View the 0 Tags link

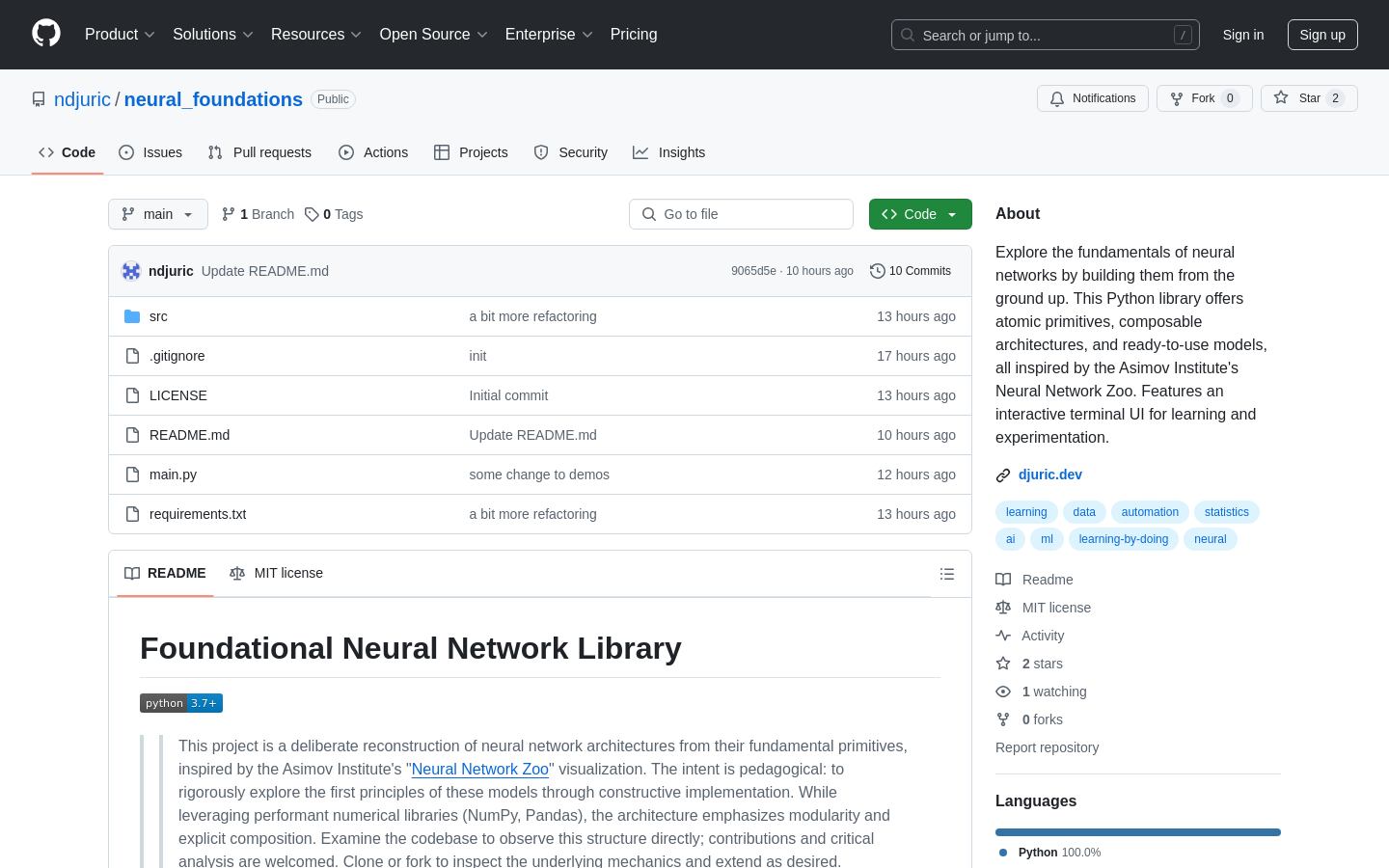click(334, 214)
